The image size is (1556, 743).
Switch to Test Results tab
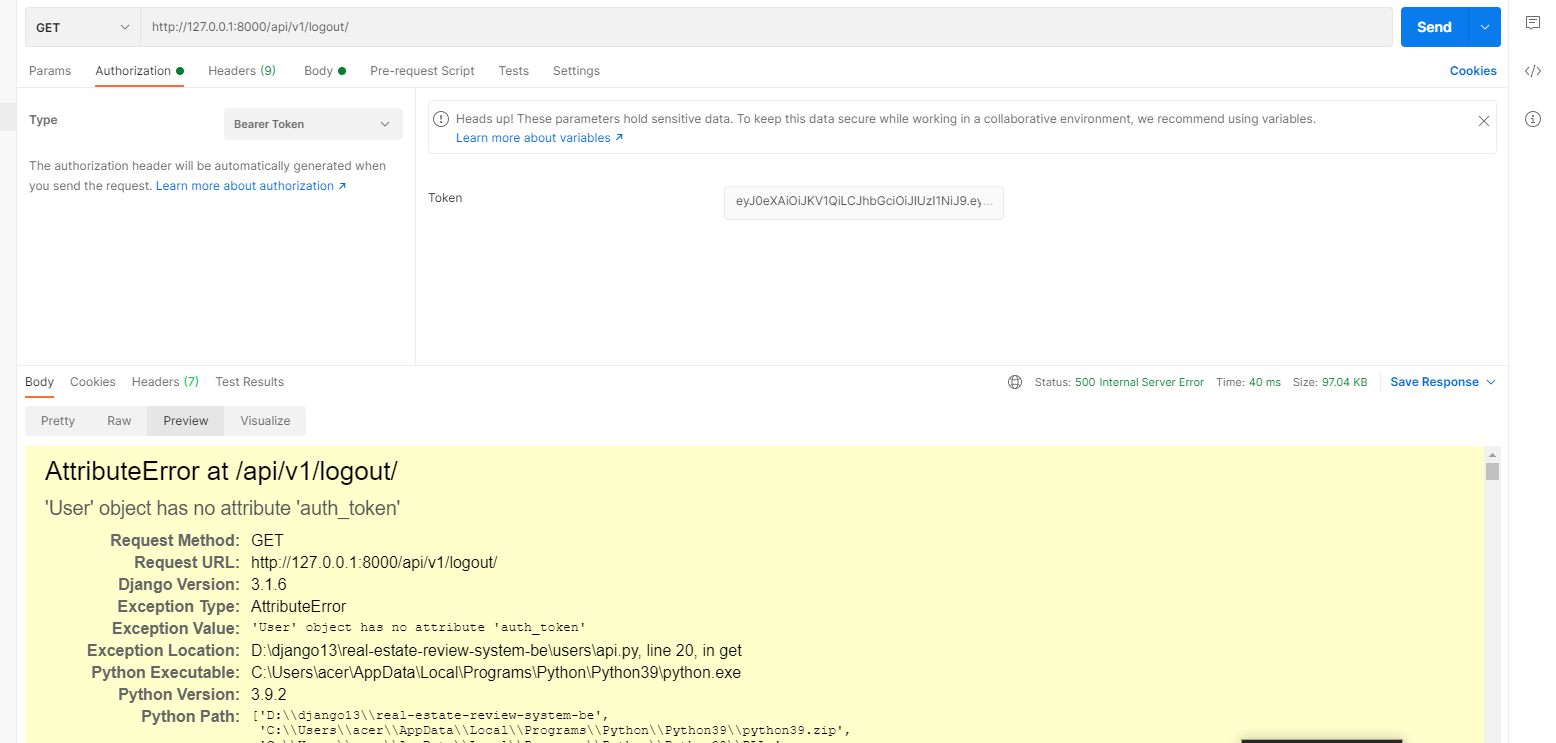click(250, 382)
